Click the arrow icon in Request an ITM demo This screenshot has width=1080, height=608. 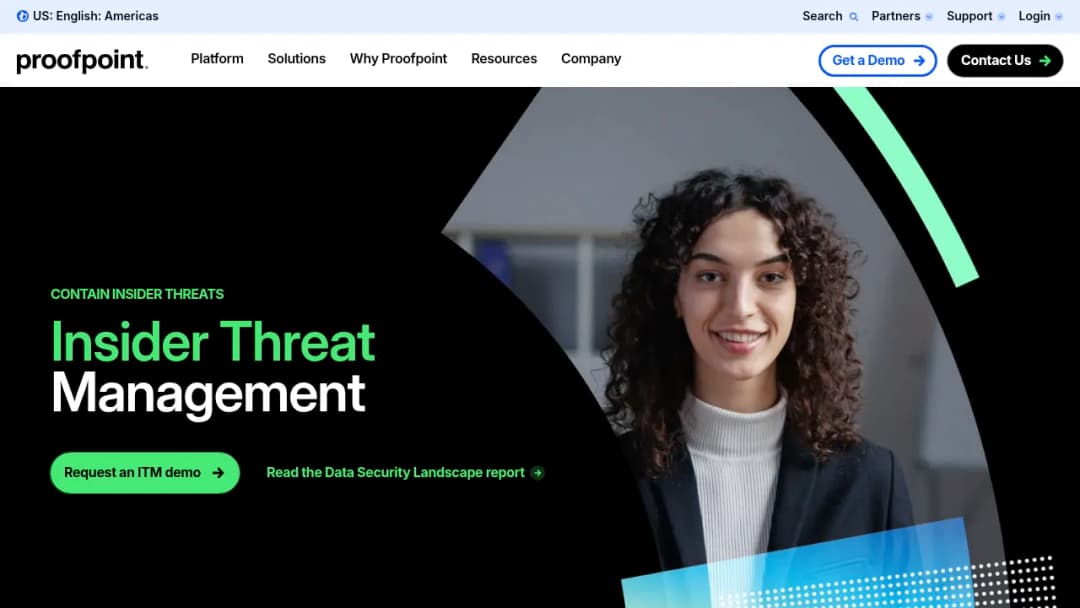tap(218, 473)
